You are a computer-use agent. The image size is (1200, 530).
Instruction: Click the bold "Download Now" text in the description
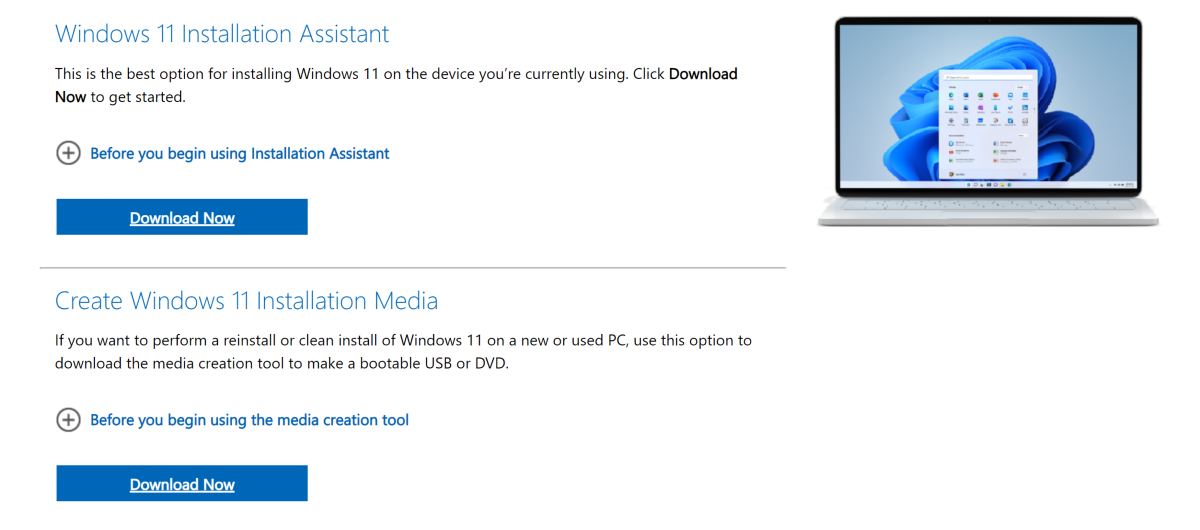tap(702, 74)
